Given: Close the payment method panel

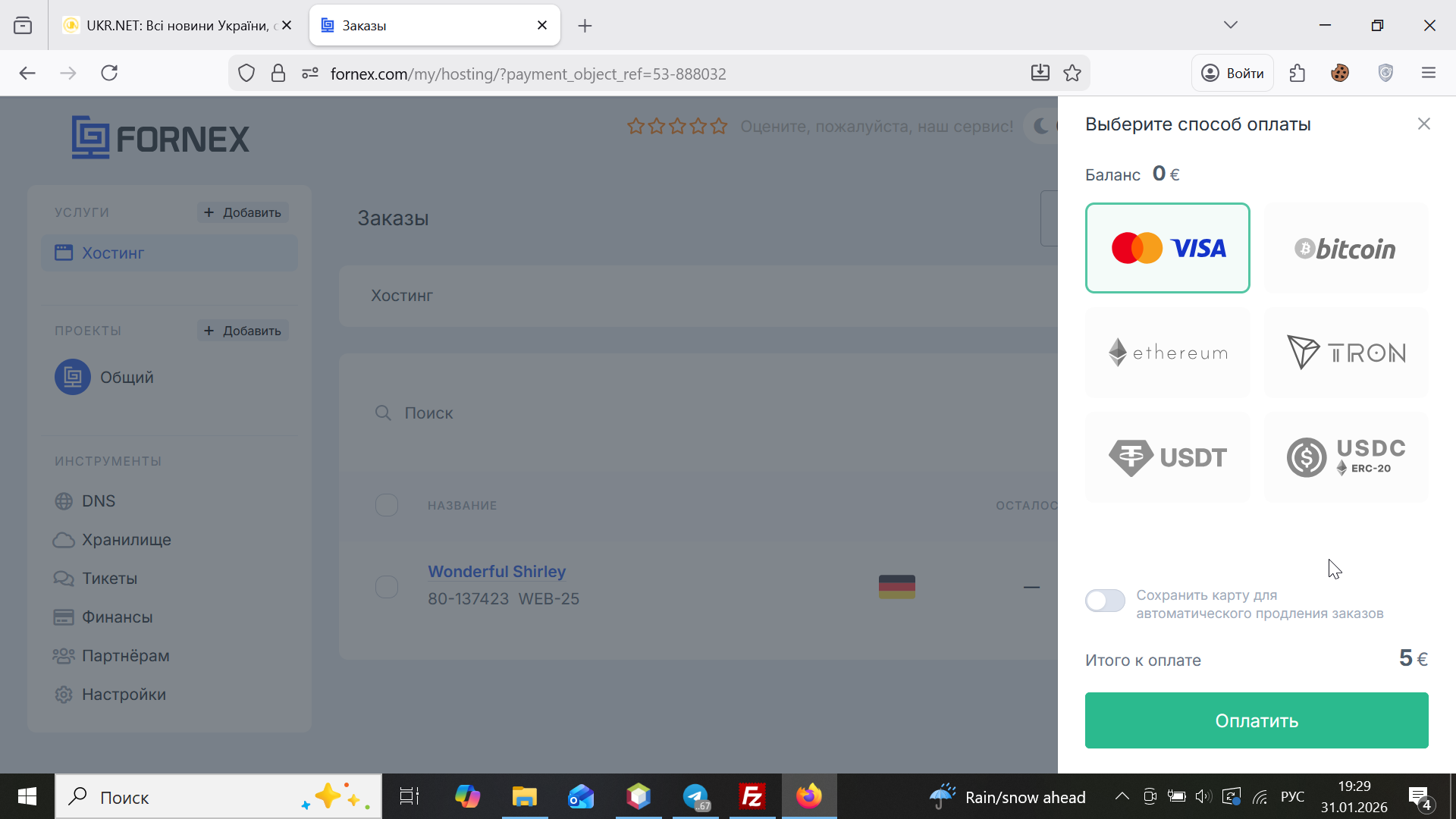Looking at the screenshot, I should click(1423, 124).
